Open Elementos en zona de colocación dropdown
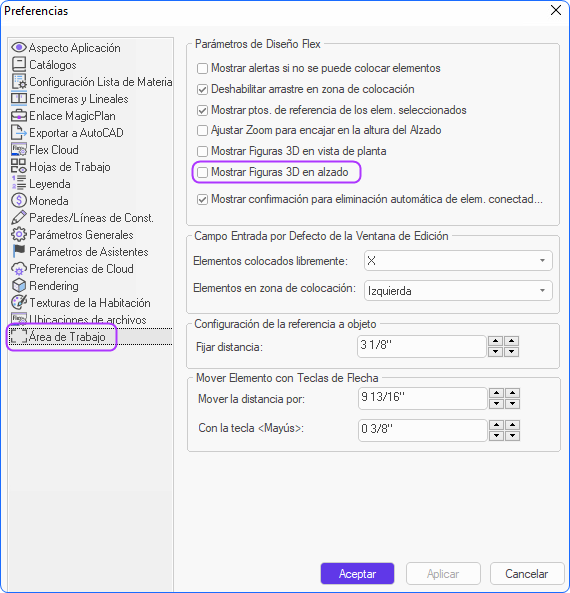Viewport: 570px width, 593px height. (458, 290)
